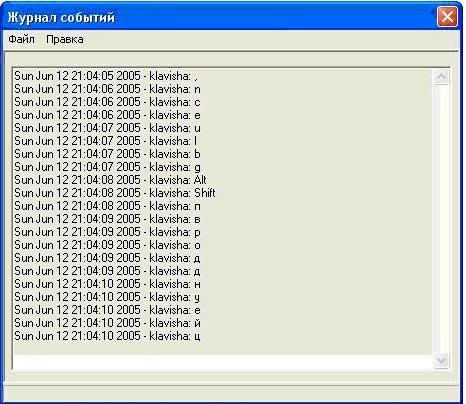Click the log entry with key g
The height and width of the screenshot is (404, 466).
[x=107, y=167]
